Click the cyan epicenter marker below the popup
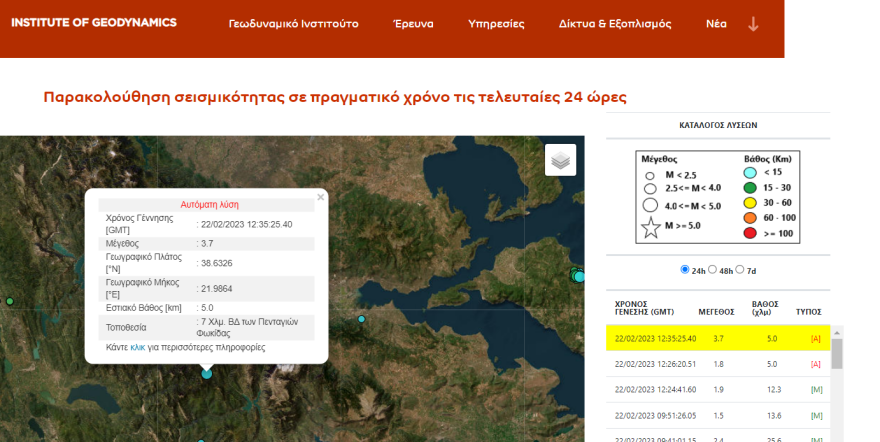The width and height of the screenshot is (880, 442). 207,374
